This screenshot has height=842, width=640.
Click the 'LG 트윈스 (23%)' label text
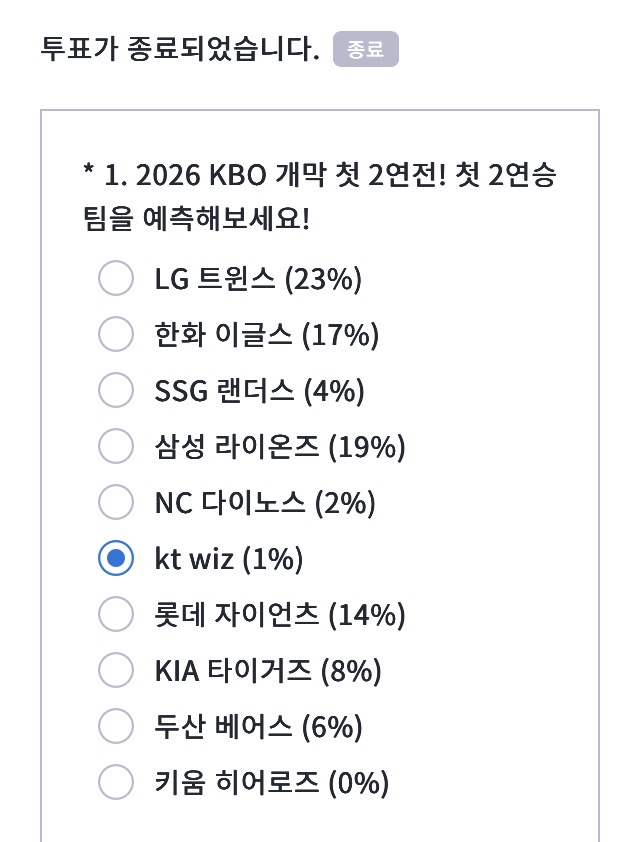(258, 279)
